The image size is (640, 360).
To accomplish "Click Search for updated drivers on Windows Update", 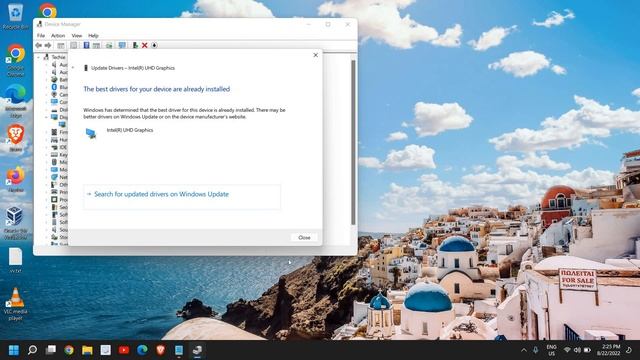I will point(182,197).
